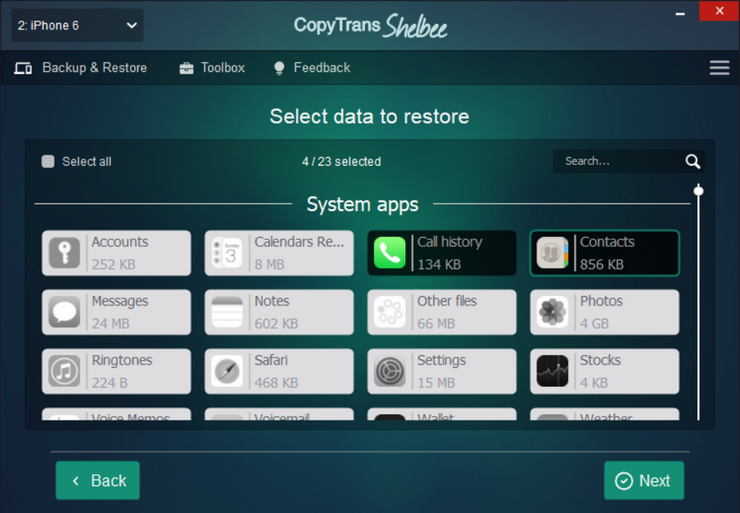Click the Toolbox briefcase icon
Viewport: 740px width, 513px height.
pyautogui.click(x=186, y=68)
